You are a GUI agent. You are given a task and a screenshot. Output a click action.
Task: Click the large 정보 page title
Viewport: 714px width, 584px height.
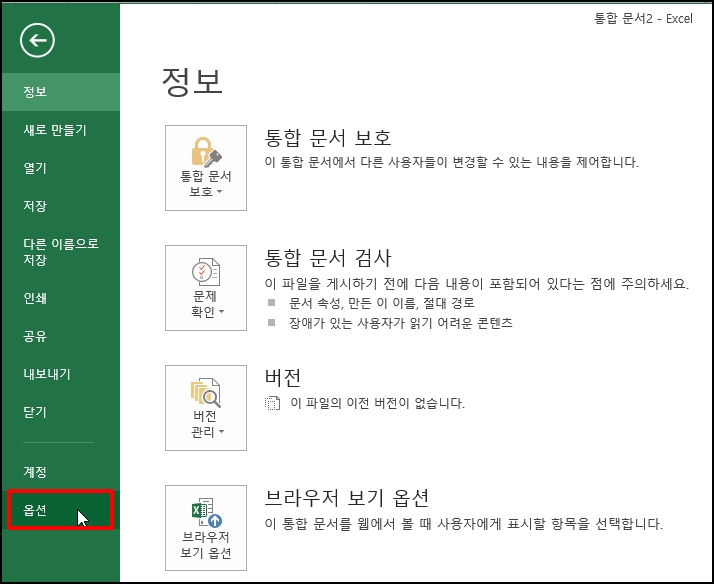click(192, 82)
